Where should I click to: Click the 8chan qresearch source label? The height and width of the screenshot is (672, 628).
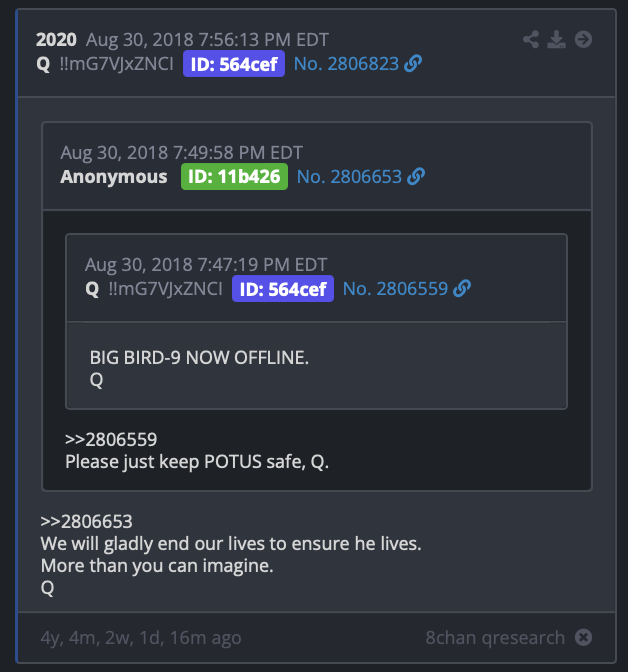click(x=495, y=638)
